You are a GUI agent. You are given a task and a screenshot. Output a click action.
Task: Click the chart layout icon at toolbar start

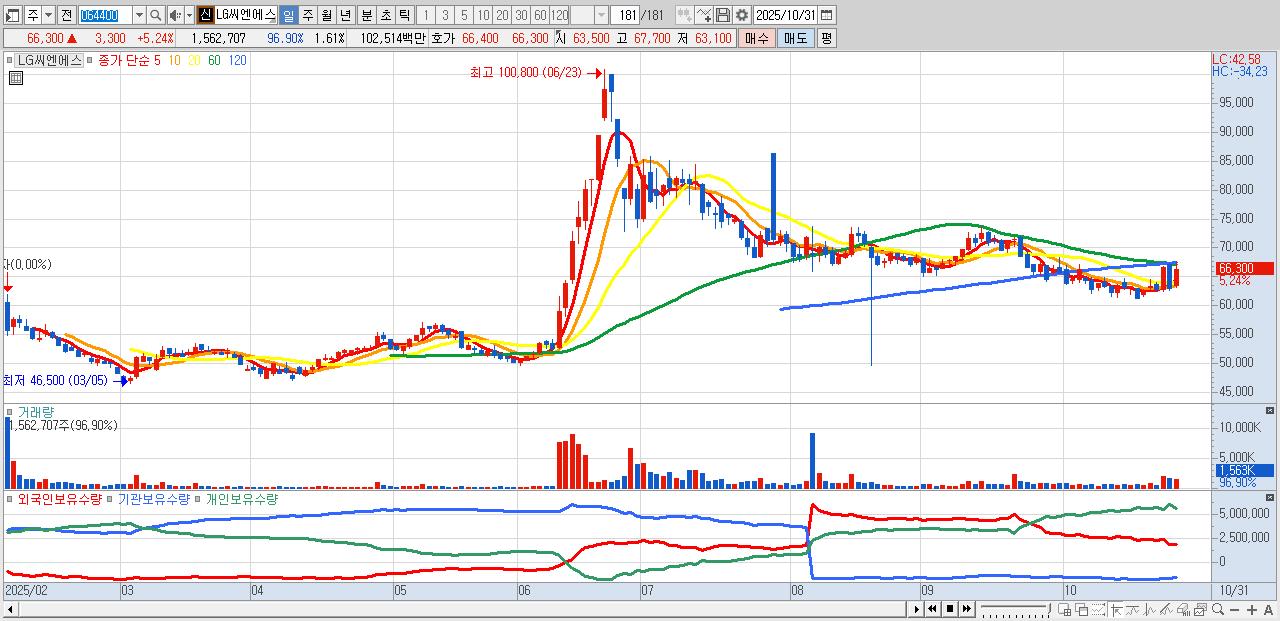12,15
